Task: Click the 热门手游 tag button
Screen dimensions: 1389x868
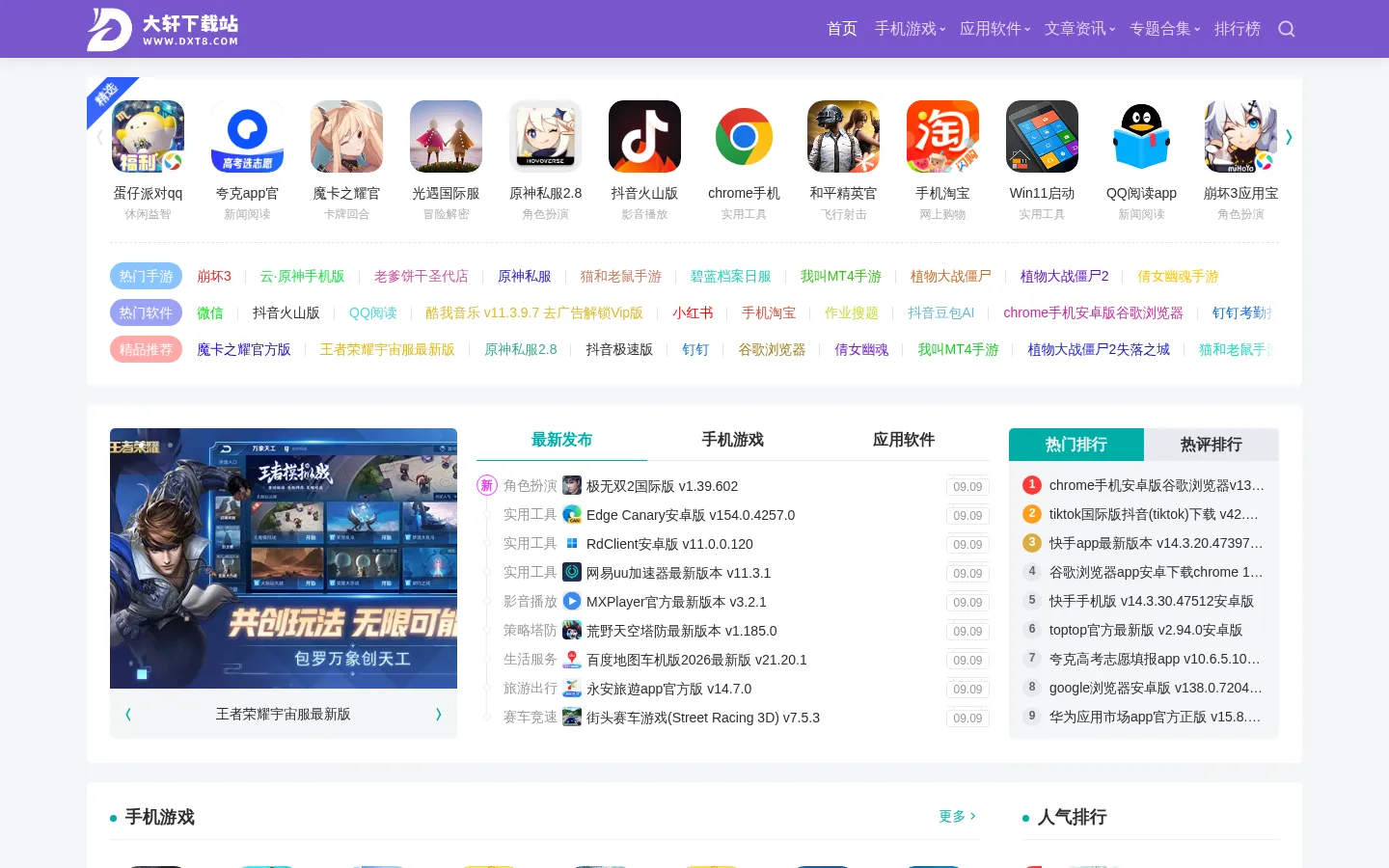Action: [146, 276]
